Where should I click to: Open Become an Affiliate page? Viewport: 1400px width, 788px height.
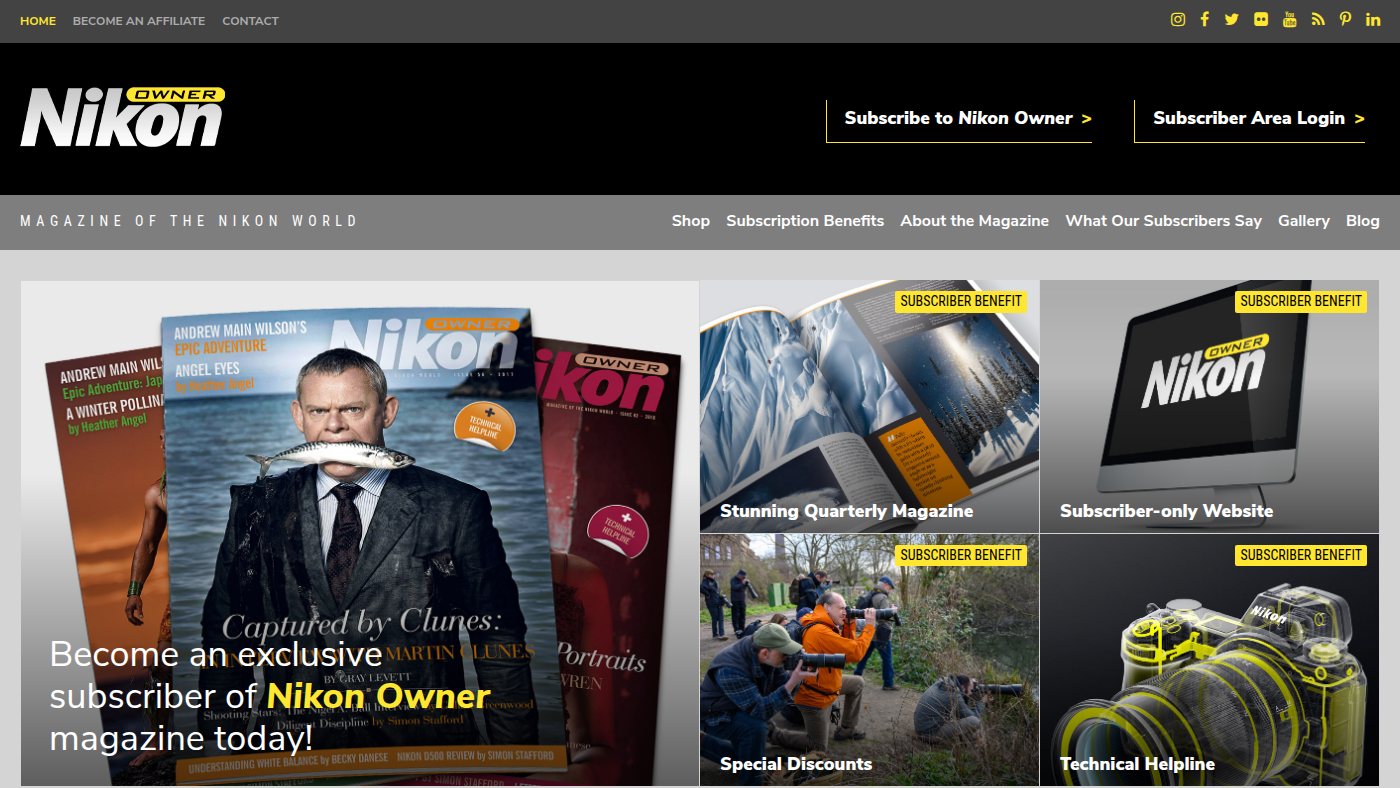pos(139,21)
